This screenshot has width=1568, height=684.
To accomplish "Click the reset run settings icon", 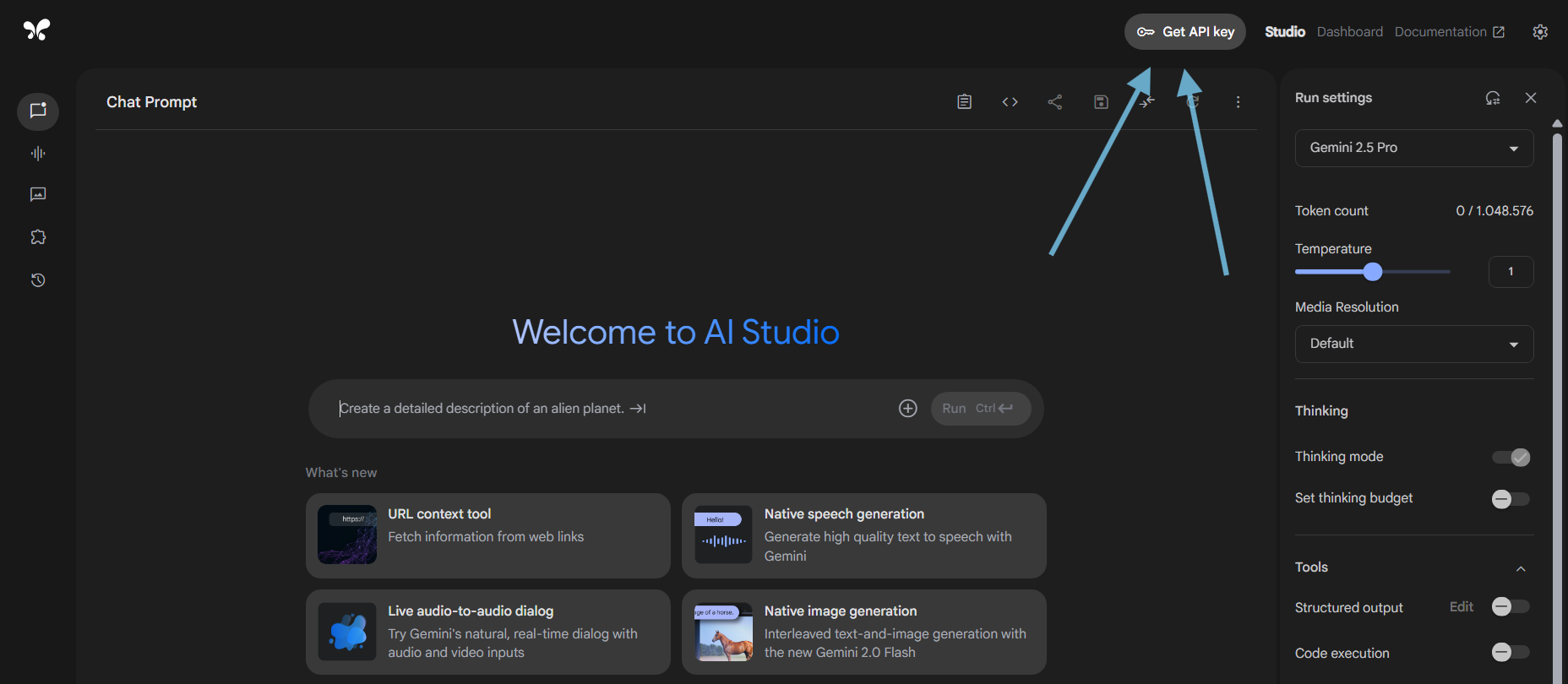I will 1493,98.
